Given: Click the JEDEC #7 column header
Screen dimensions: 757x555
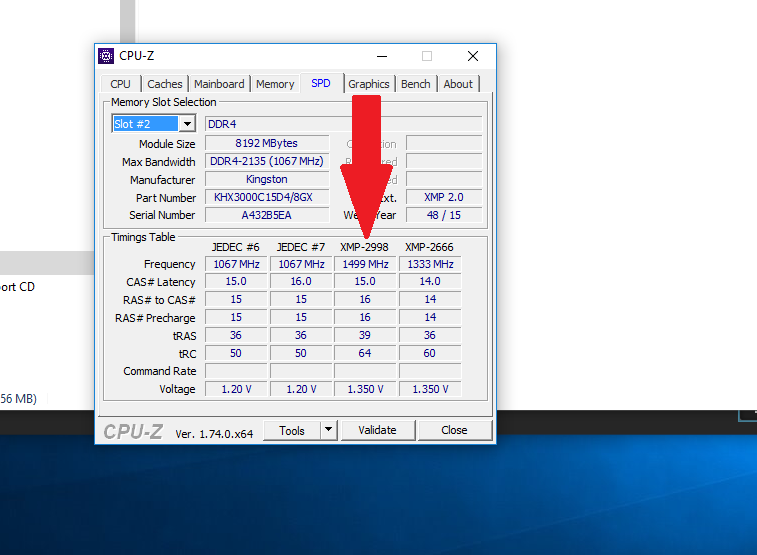Looking at the screenshot, I should 301,247.
